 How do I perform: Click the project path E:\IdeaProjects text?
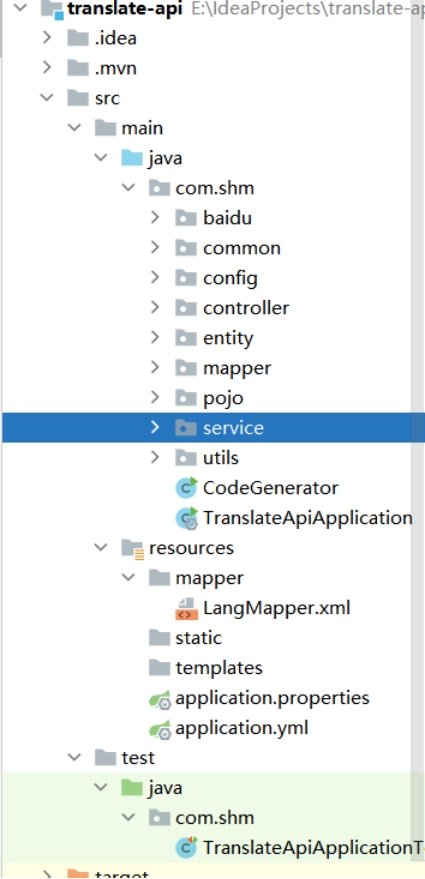click(x=308, y=9)
